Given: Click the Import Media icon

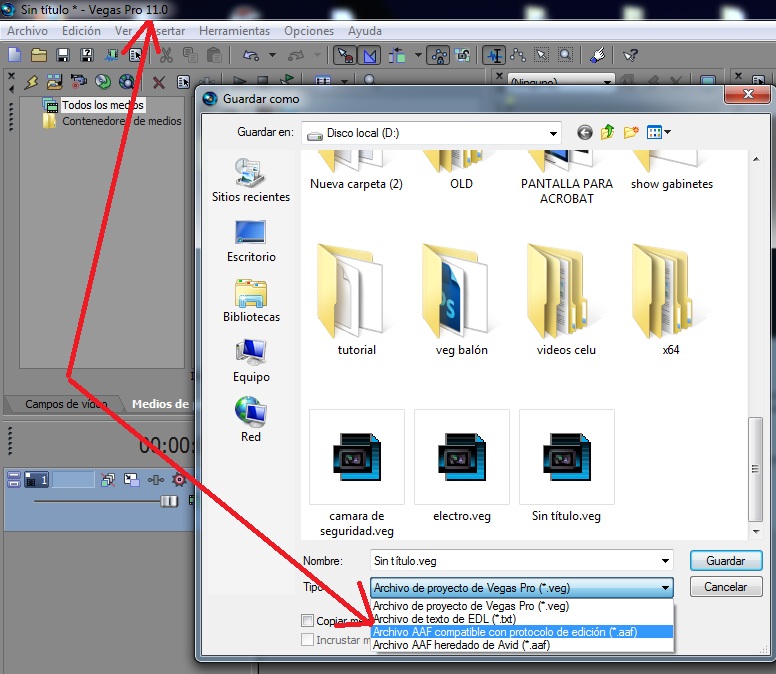Looking at the screenshot, I should tap(54, 82).
